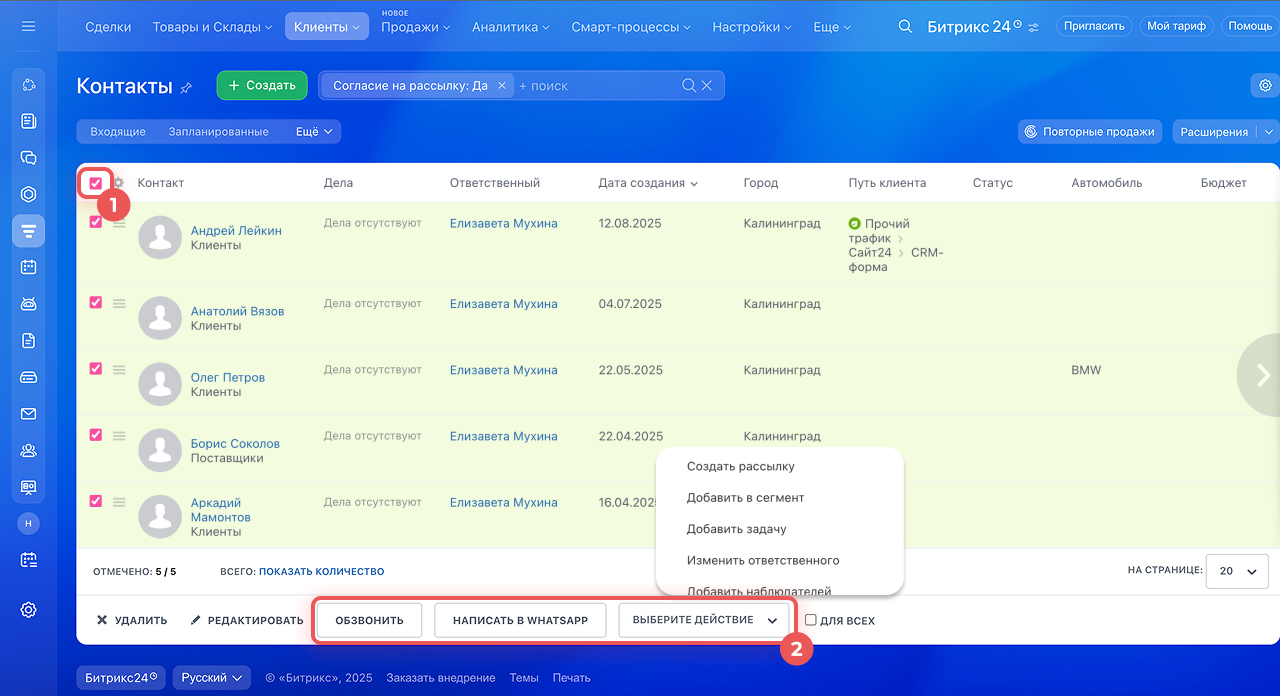Screen dimensions: 1280x696
Task: Pin the Контакты page with pin icon
Action: tap(186, 88)
